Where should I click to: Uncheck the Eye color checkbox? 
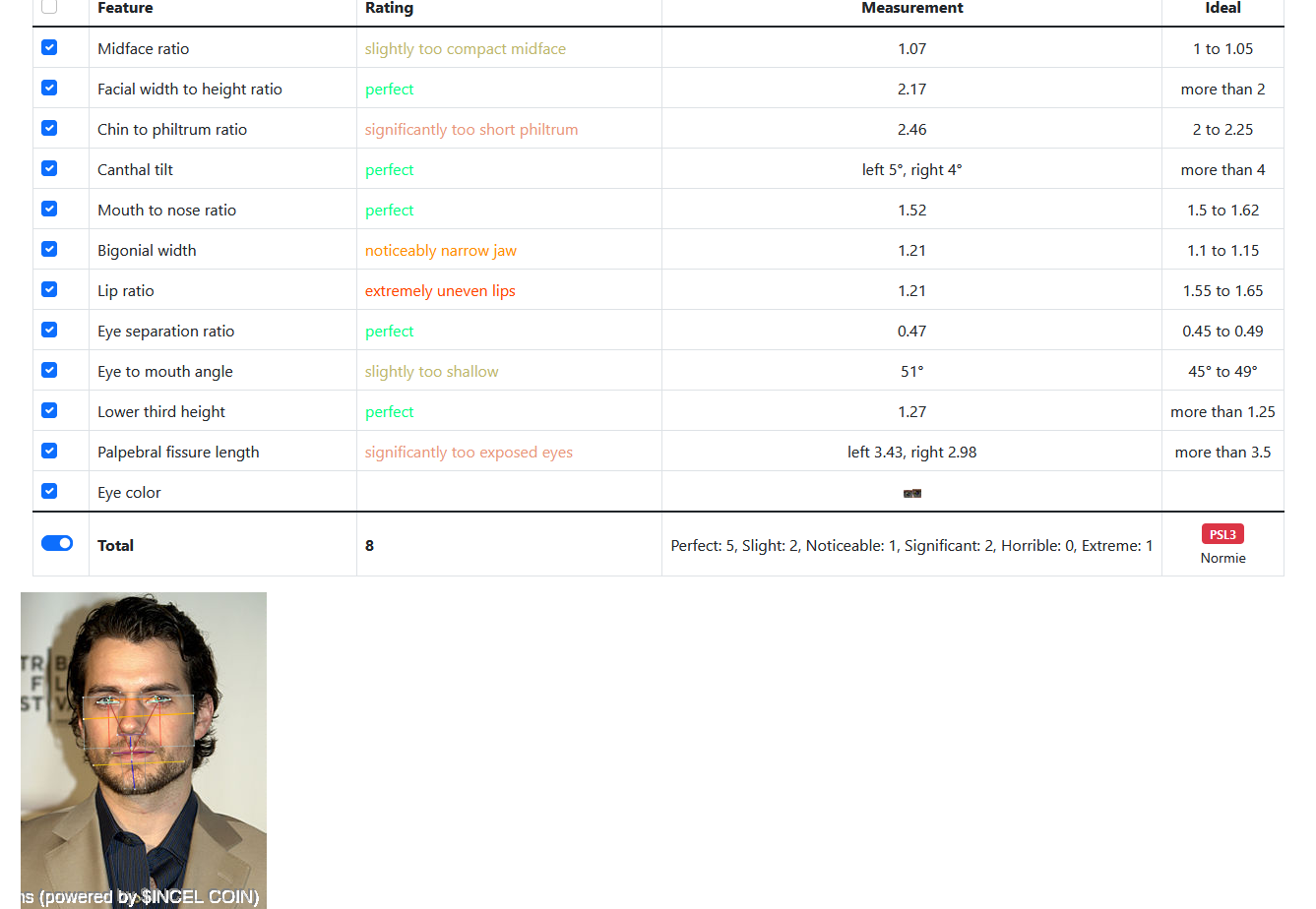(x=49, y=491)
